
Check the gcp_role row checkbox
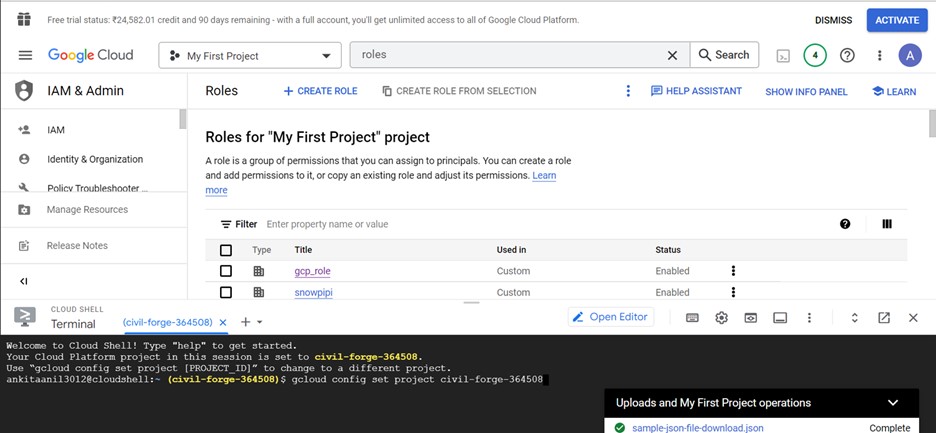pos(226,271)
